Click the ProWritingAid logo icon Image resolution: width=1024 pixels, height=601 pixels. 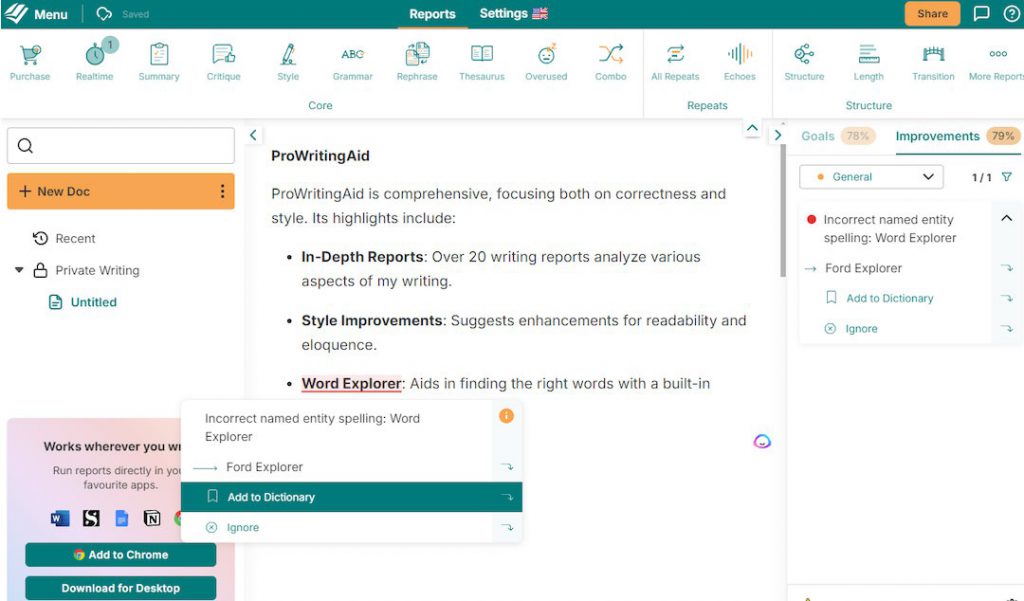(16, 13)
